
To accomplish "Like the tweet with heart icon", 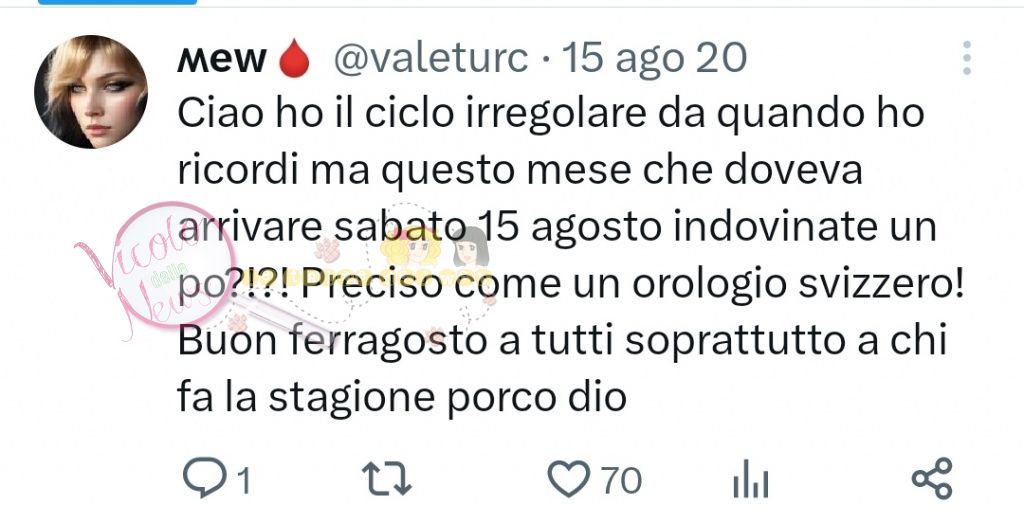I will click(x=568, y=479).
